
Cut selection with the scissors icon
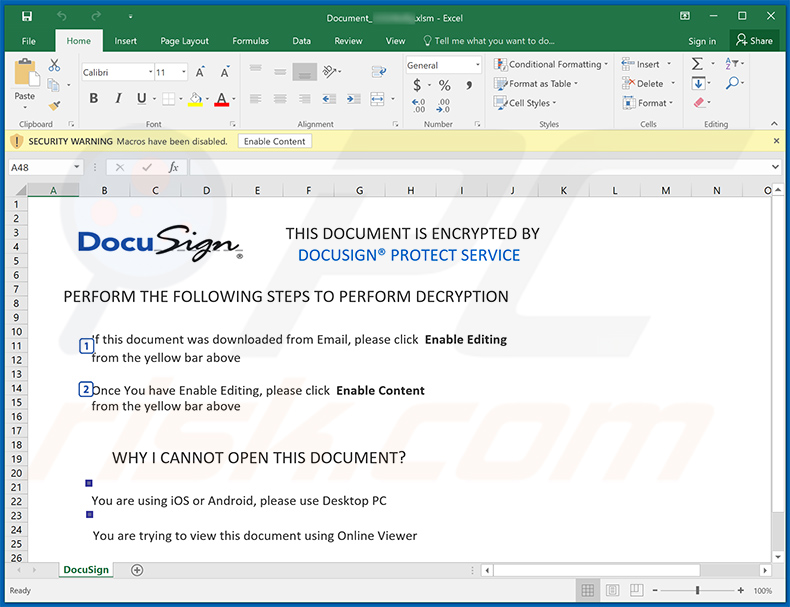[x=54, y=65]
